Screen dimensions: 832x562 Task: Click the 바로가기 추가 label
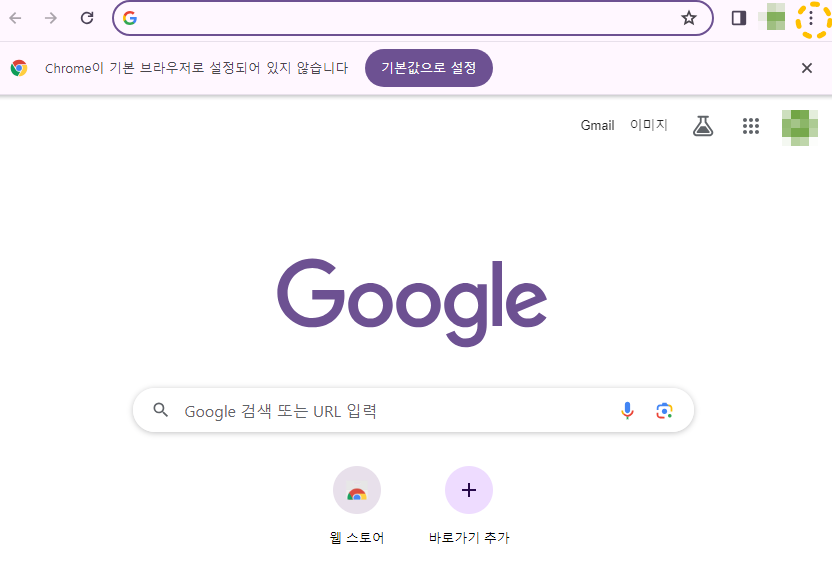coord(469,538)
